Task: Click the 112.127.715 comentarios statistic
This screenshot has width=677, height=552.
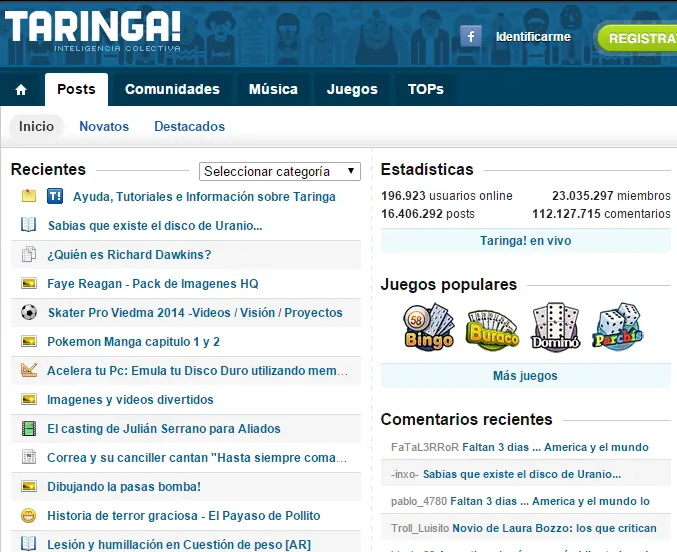Action: click(x=601, y=214)
